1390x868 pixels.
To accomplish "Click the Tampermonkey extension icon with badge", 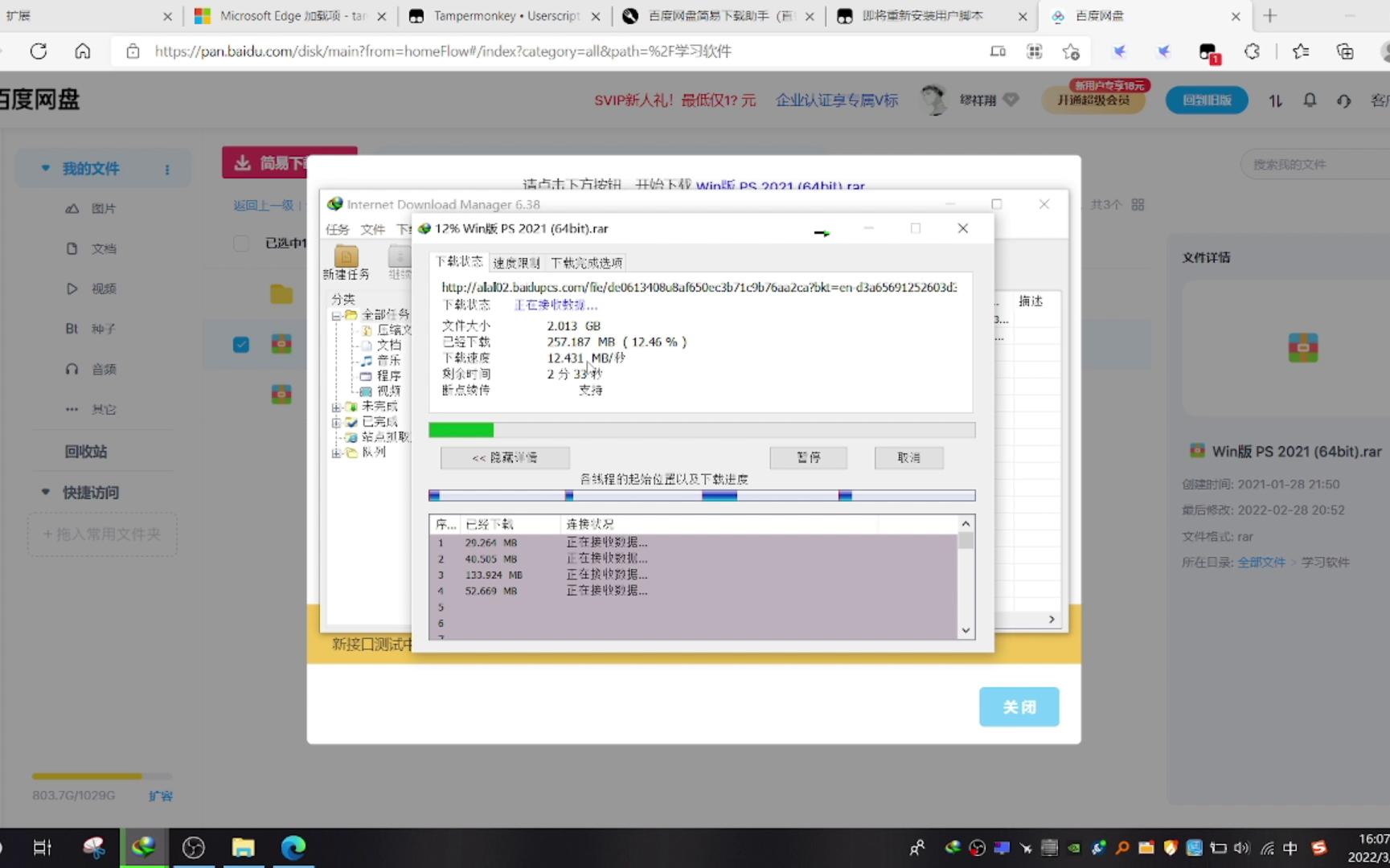I will point(1208,52).
